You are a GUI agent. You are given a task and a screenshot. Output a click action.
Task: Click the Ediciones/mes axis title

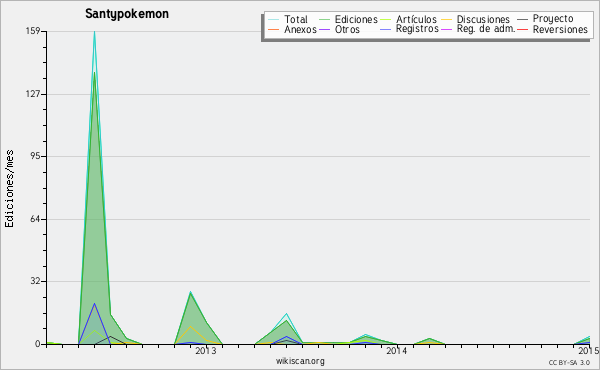click(x=9, y=189)
